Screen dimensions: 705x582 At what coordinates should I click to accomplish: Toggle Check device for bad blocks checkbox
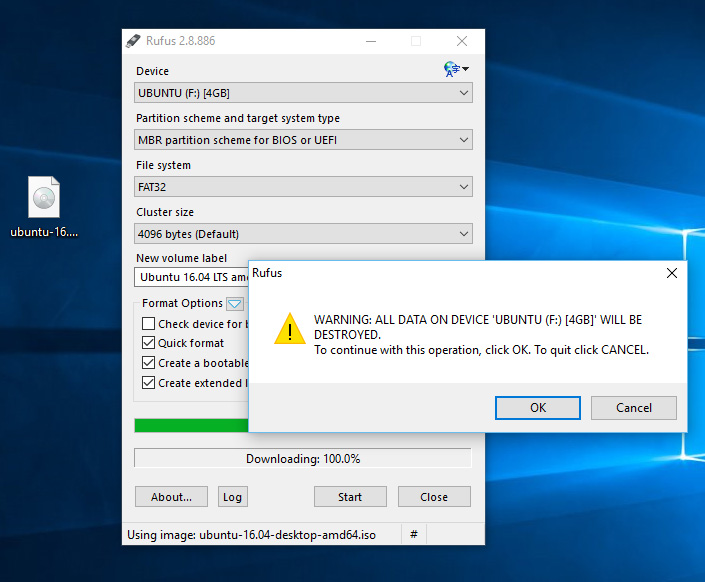148,323
